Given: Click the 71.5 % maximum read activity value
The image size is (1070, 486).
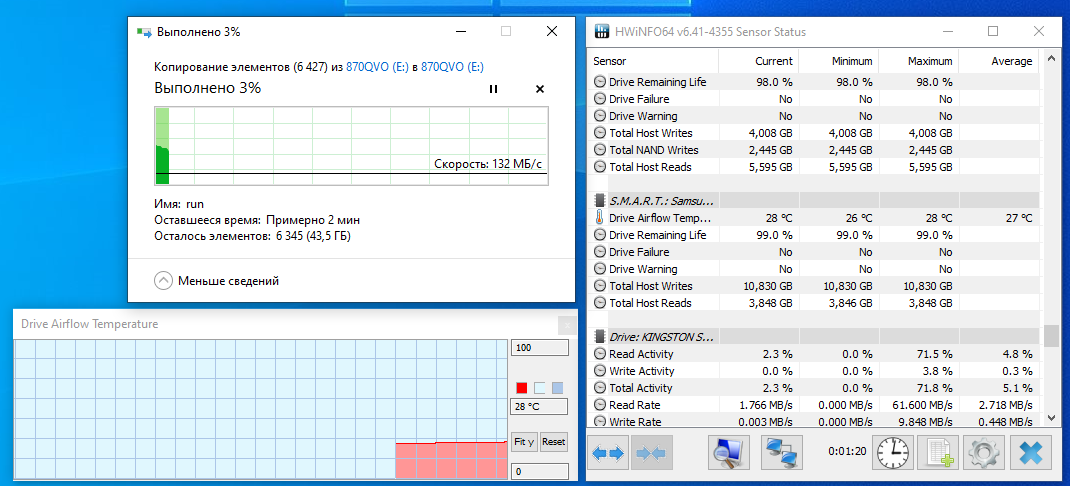Looking at the screenshot, I should (x=934, y=354).
